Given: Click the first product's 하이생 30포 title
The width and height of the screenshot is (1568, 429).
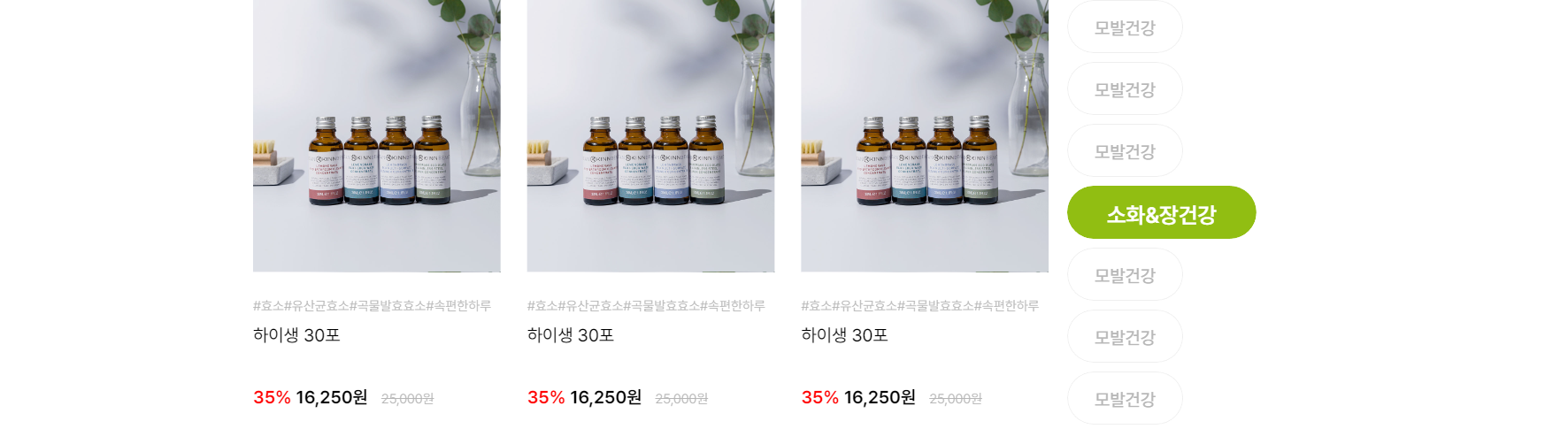Looking at the screenshot, I should point(296,335).
